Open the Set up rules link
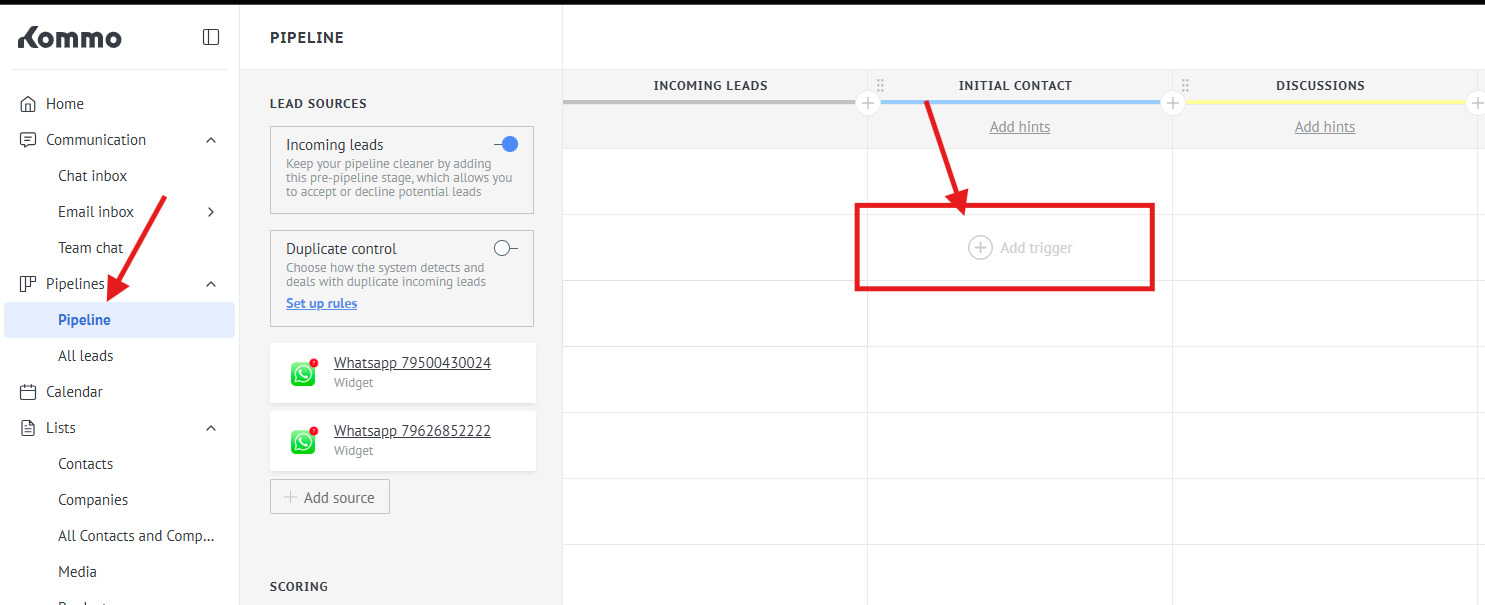 321,303
